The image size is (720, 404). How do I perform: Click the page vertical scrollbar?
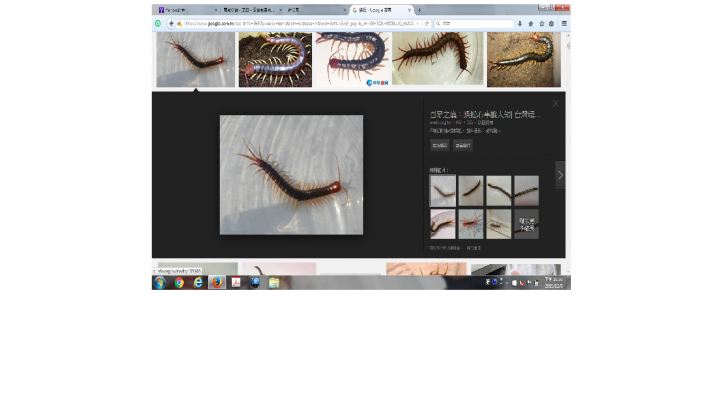tap(568, 152)
